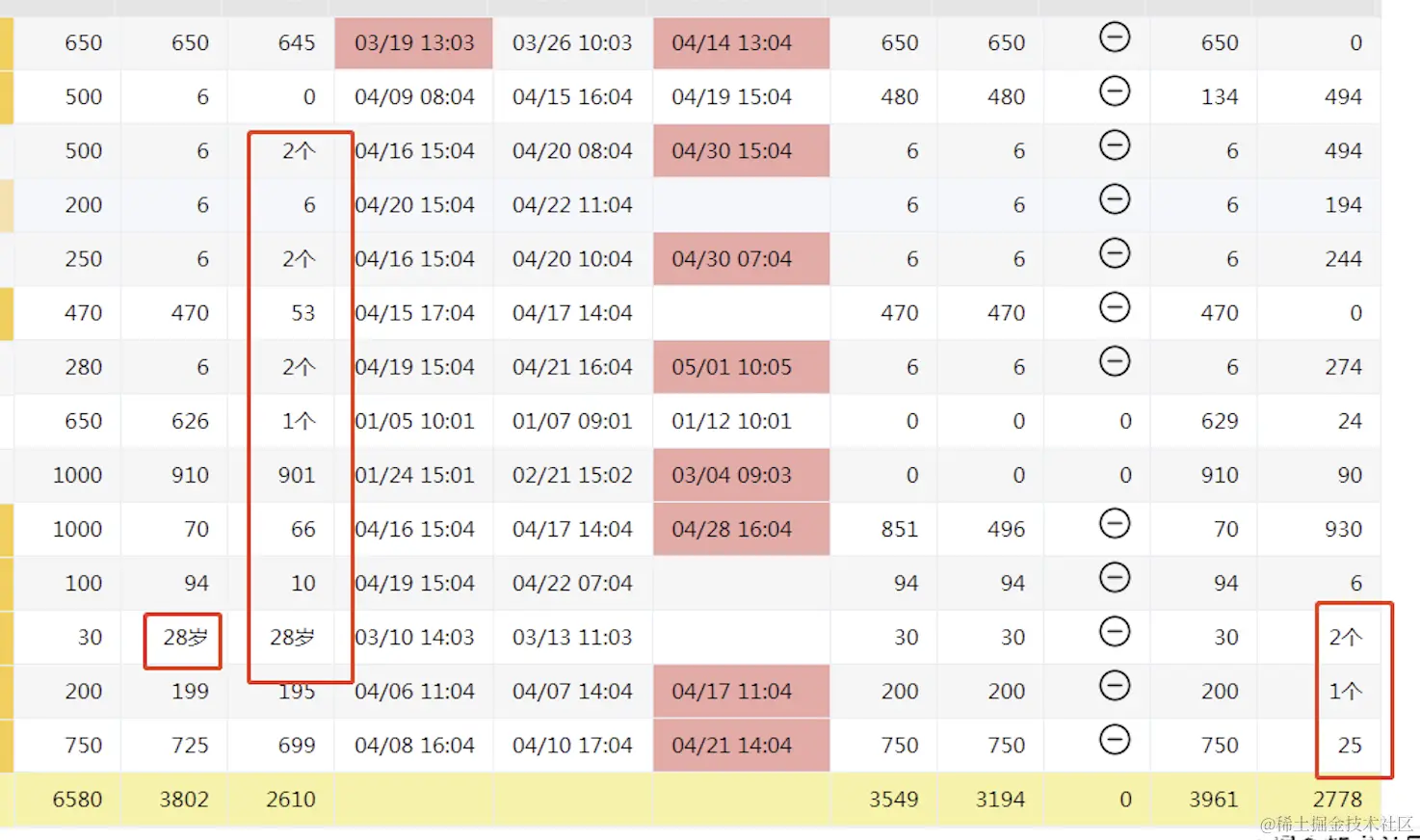Select the pink 04/21 14:04 cell

[741, 745]
